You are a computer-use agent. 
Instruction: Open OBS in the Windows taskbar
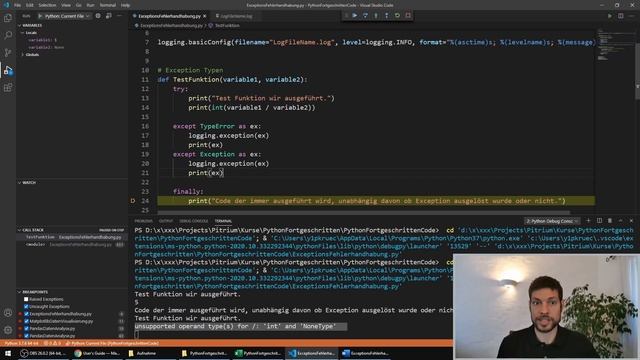coord(43,353)
